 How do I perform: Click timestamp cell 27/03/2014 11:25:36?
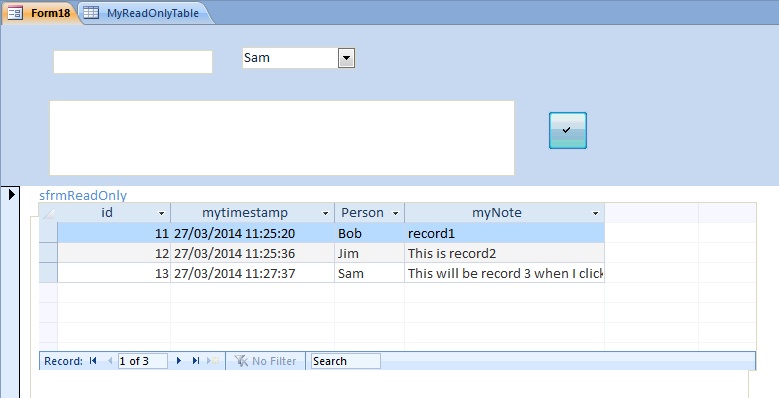252,253
